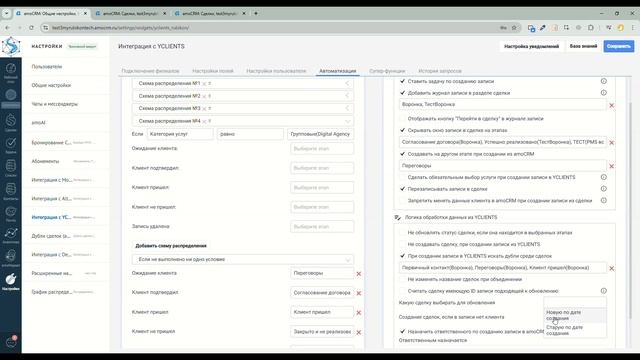This screenshot has width=640, height=360.
Task: Enable Отображать кнопку Перейти в сделку checkbox
Action: coord(402,118)
